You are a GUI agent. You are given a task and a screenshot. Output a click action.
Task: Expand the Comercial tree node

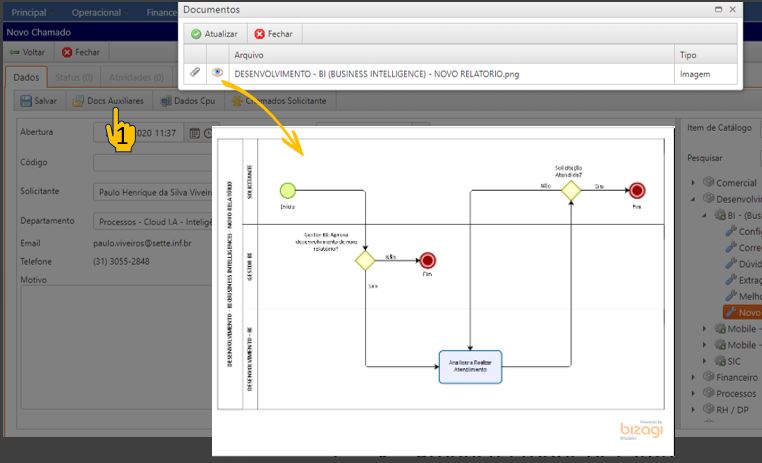(694, 183)
